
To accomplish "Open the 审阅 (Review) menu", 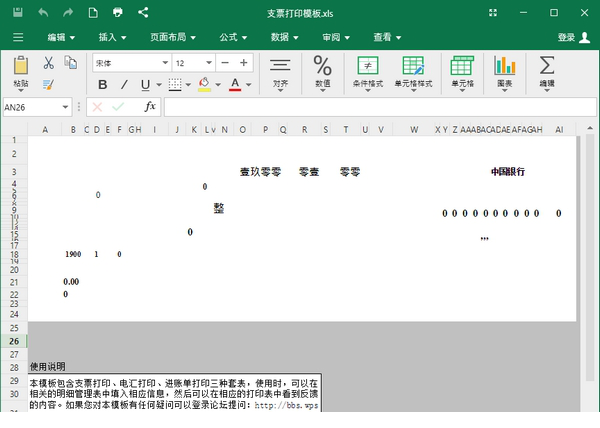I will 336,37.
